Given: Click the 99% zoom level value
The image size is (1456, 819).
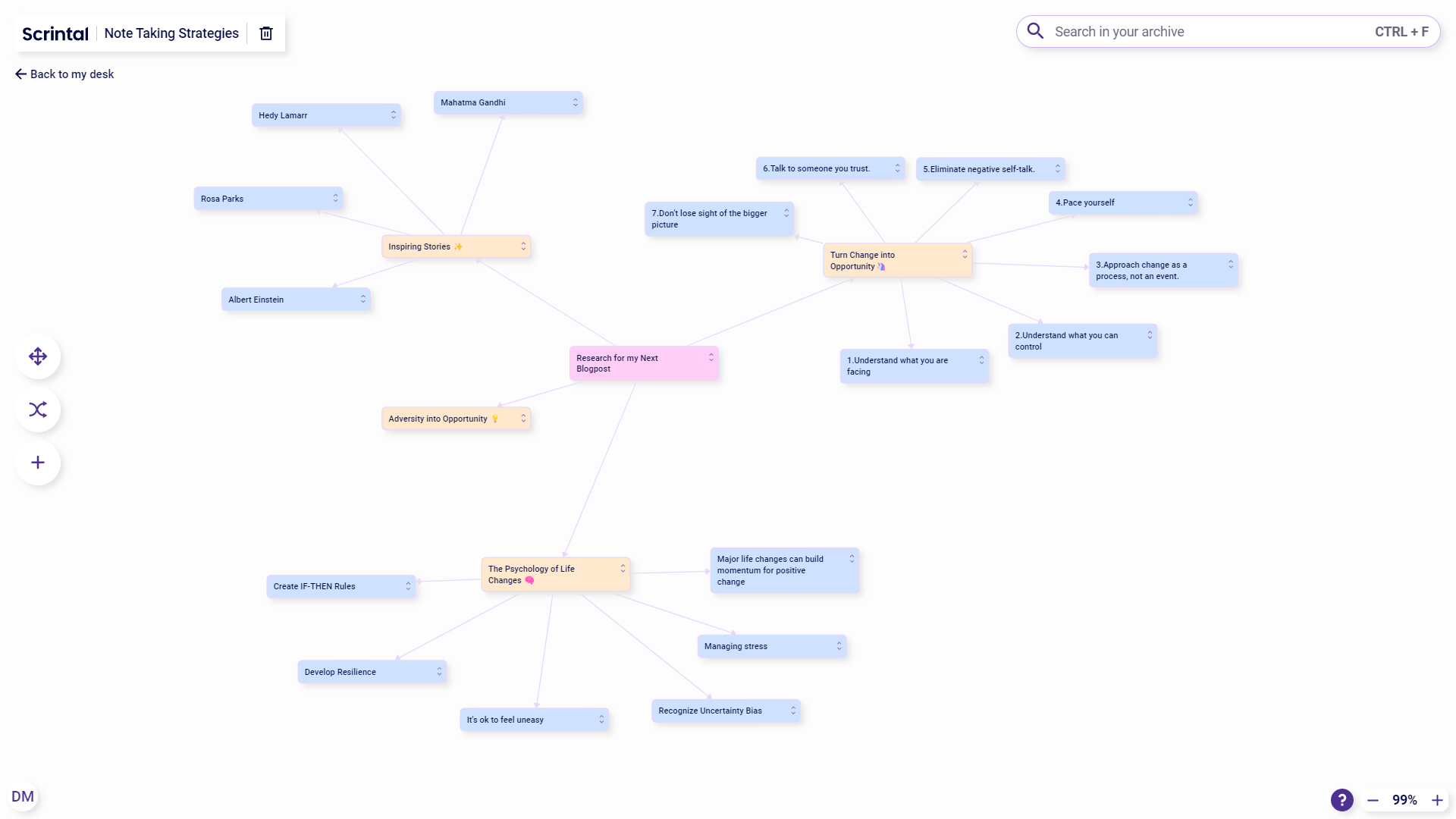Looking at the screenshot, I should coord(1404,800).
